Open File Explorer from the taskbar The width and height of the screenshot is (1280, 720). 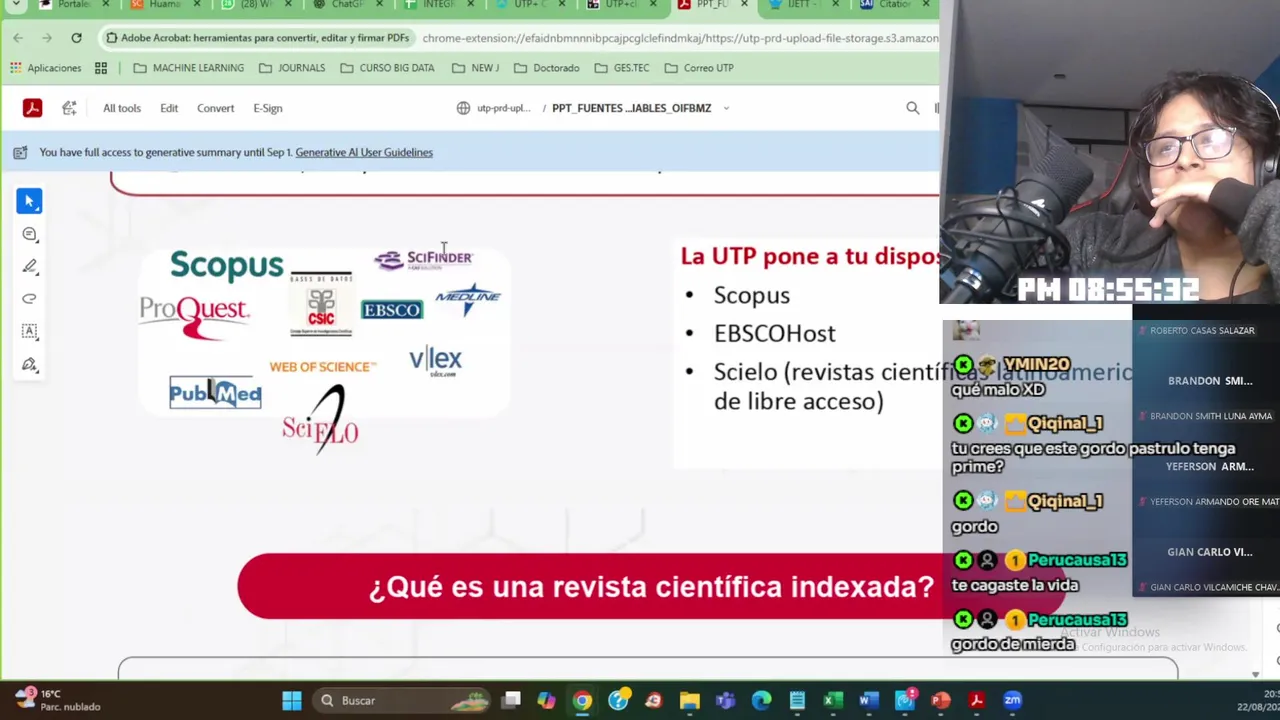point(690,701)
